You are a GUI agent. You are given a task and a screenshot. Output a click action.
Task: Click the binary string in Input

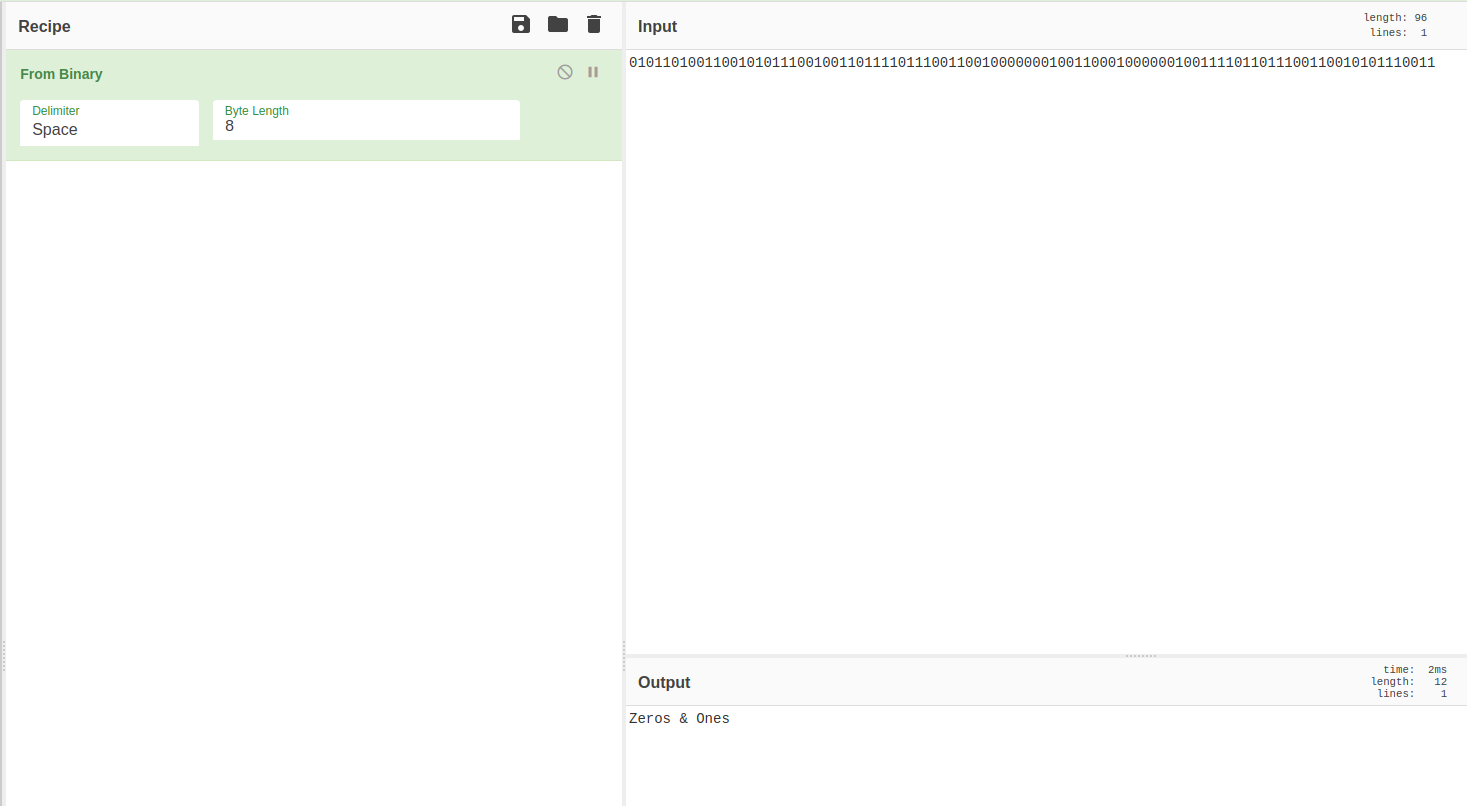[1032, 62]
